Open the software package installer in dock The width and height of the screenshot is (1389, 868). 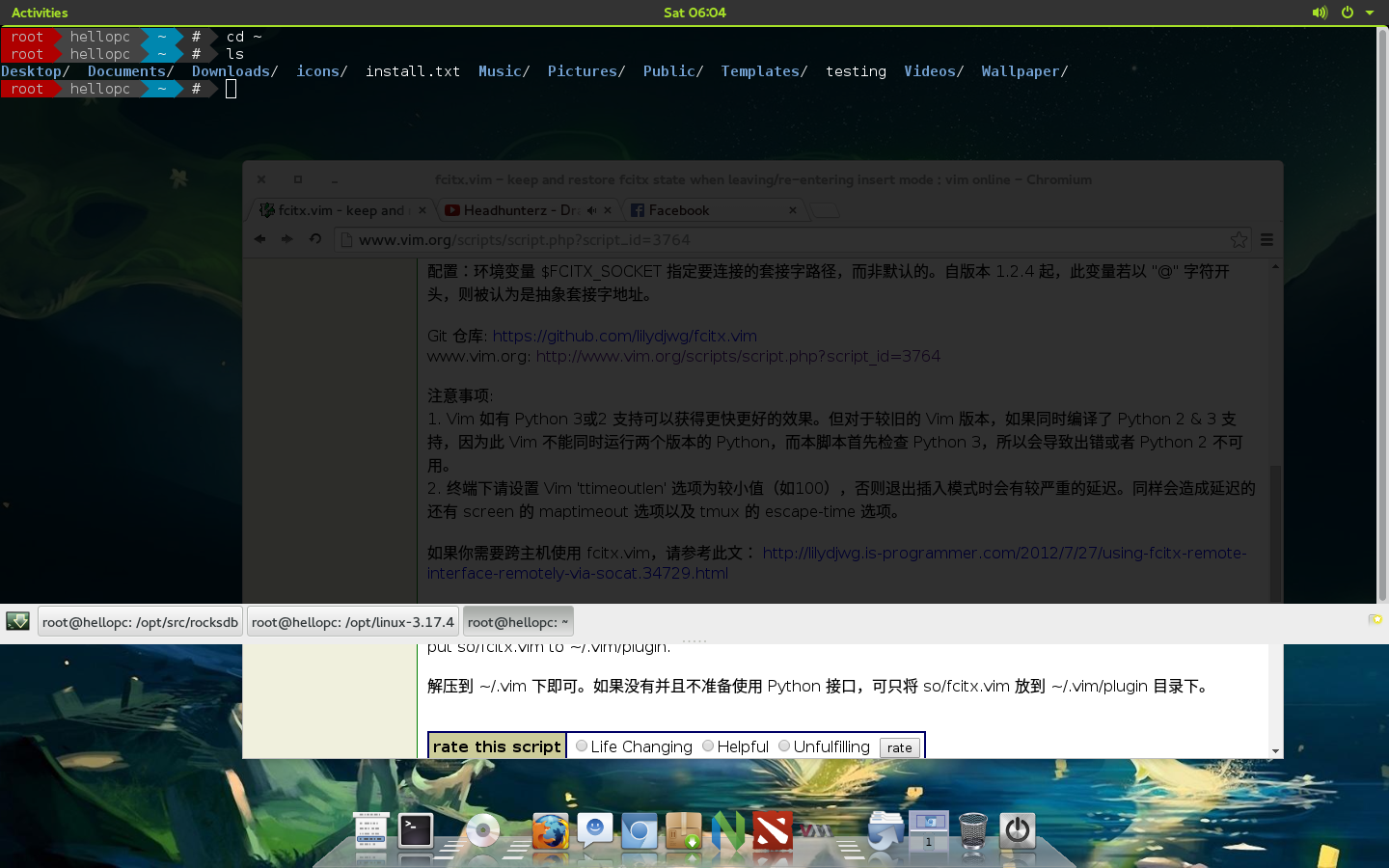(684, 830)
